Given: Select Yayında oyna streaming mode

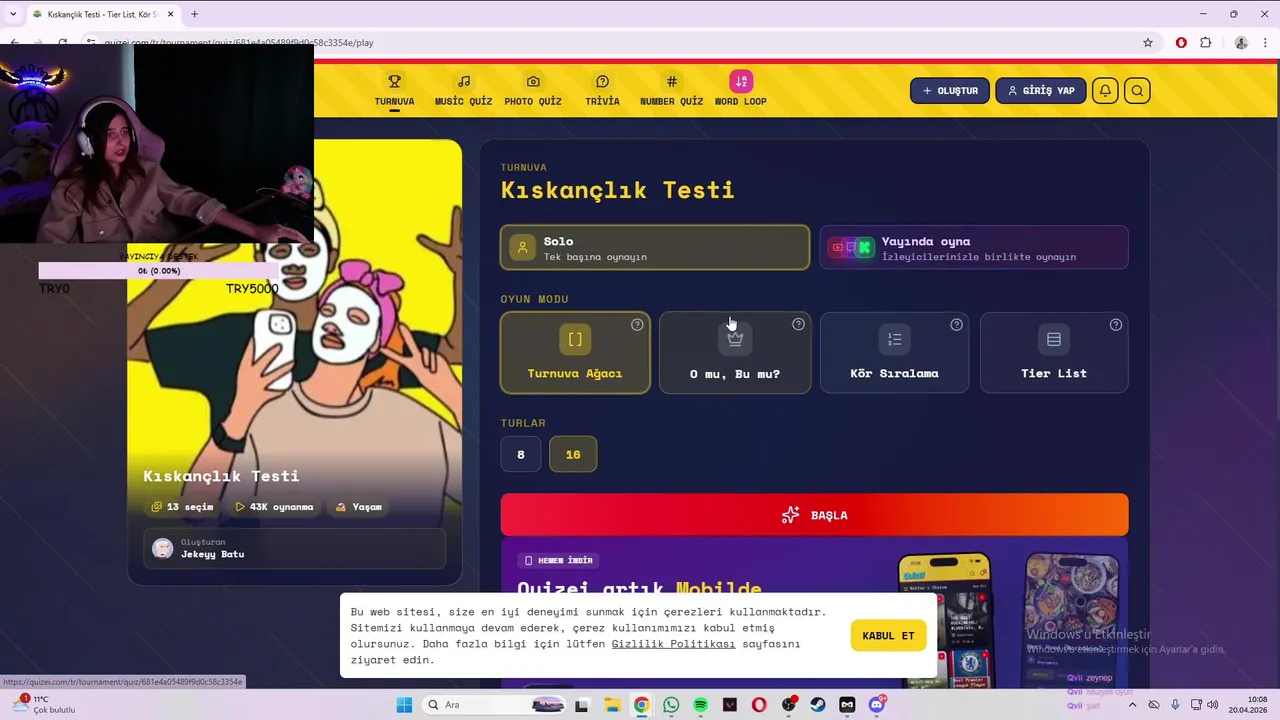Looking at the screenshot, I should [974, 248].
